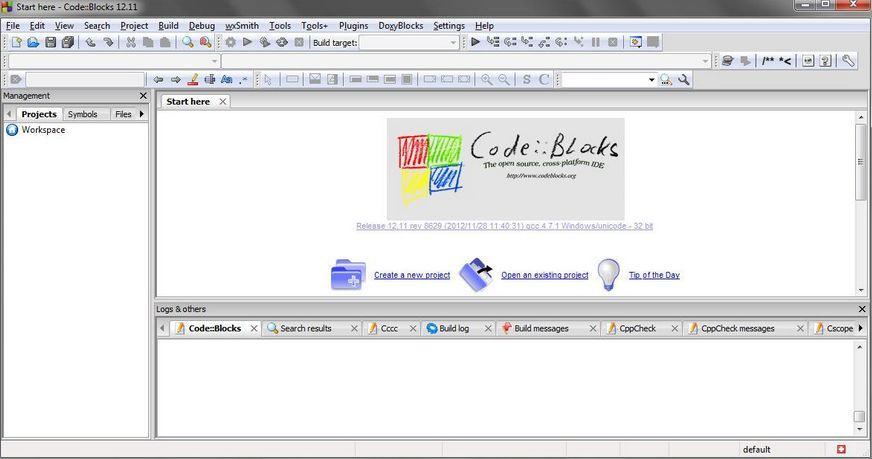Click Tip of the Day link
The image size is (872, 459).
[x=654, y=275]
